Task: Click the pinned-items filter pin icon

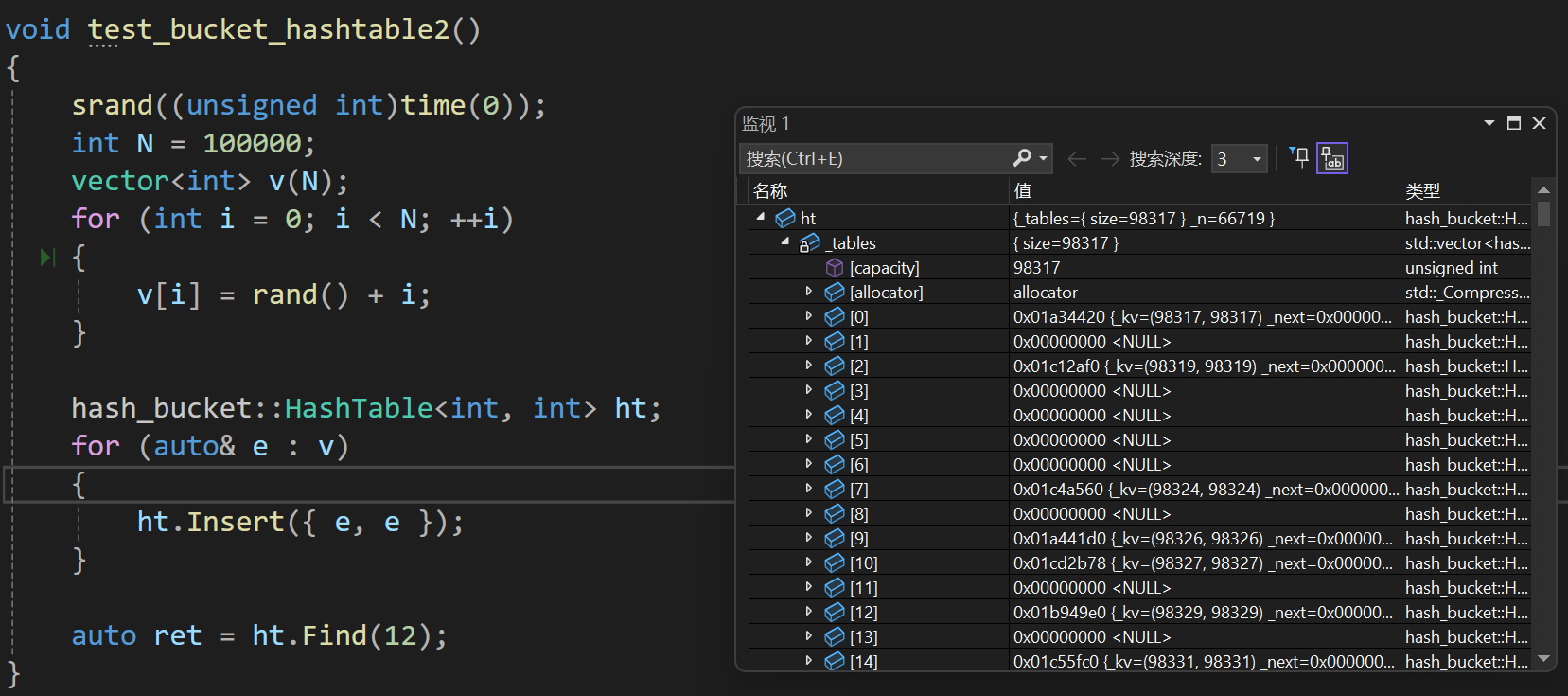Action: pos(1299,158)
